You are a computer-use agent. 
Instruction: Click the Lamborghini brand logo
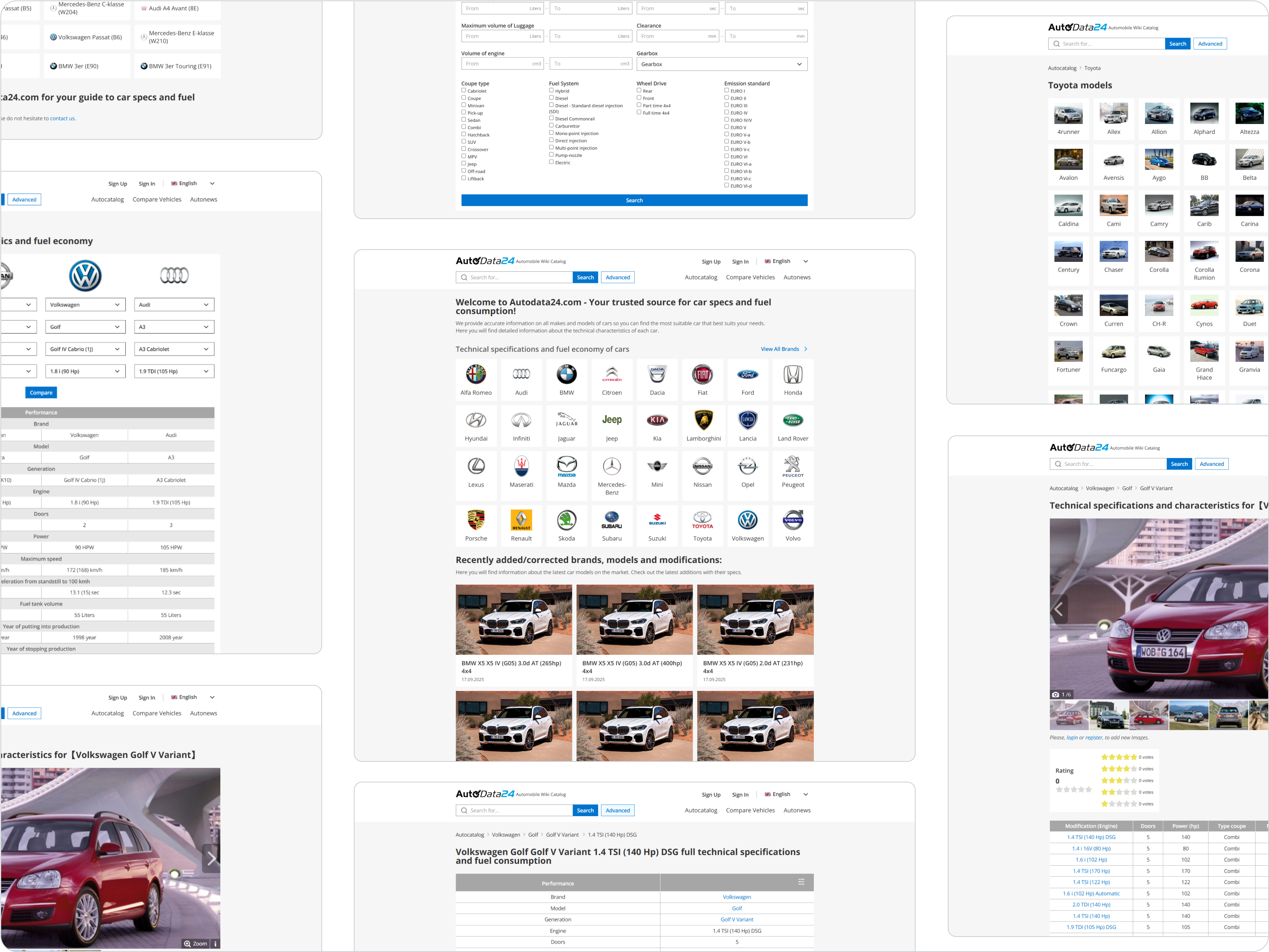[703, 420]
